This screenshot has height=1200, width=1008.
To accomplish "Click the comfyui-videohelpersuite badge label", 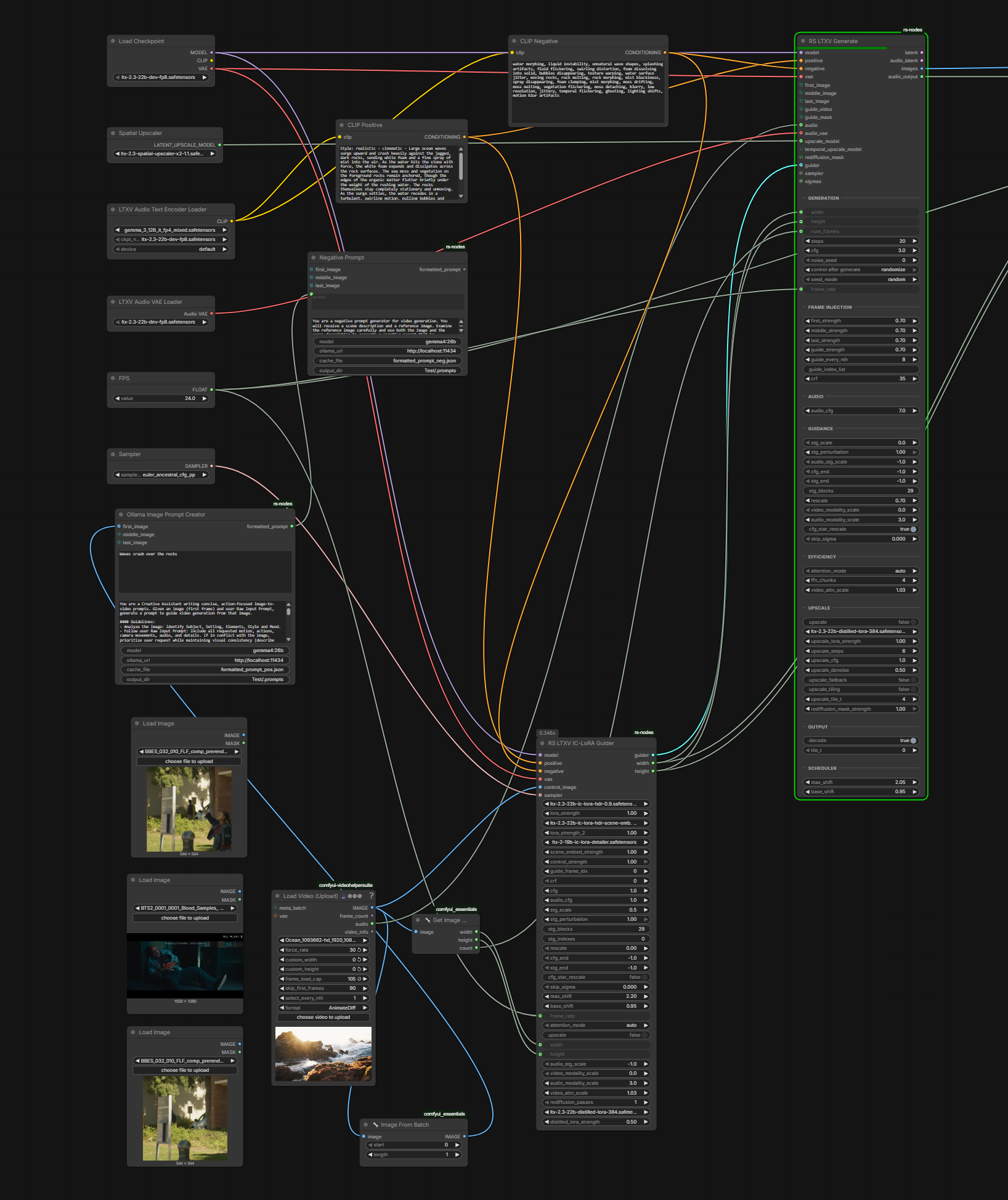I will pyautogui.click(x=346, y=885).
